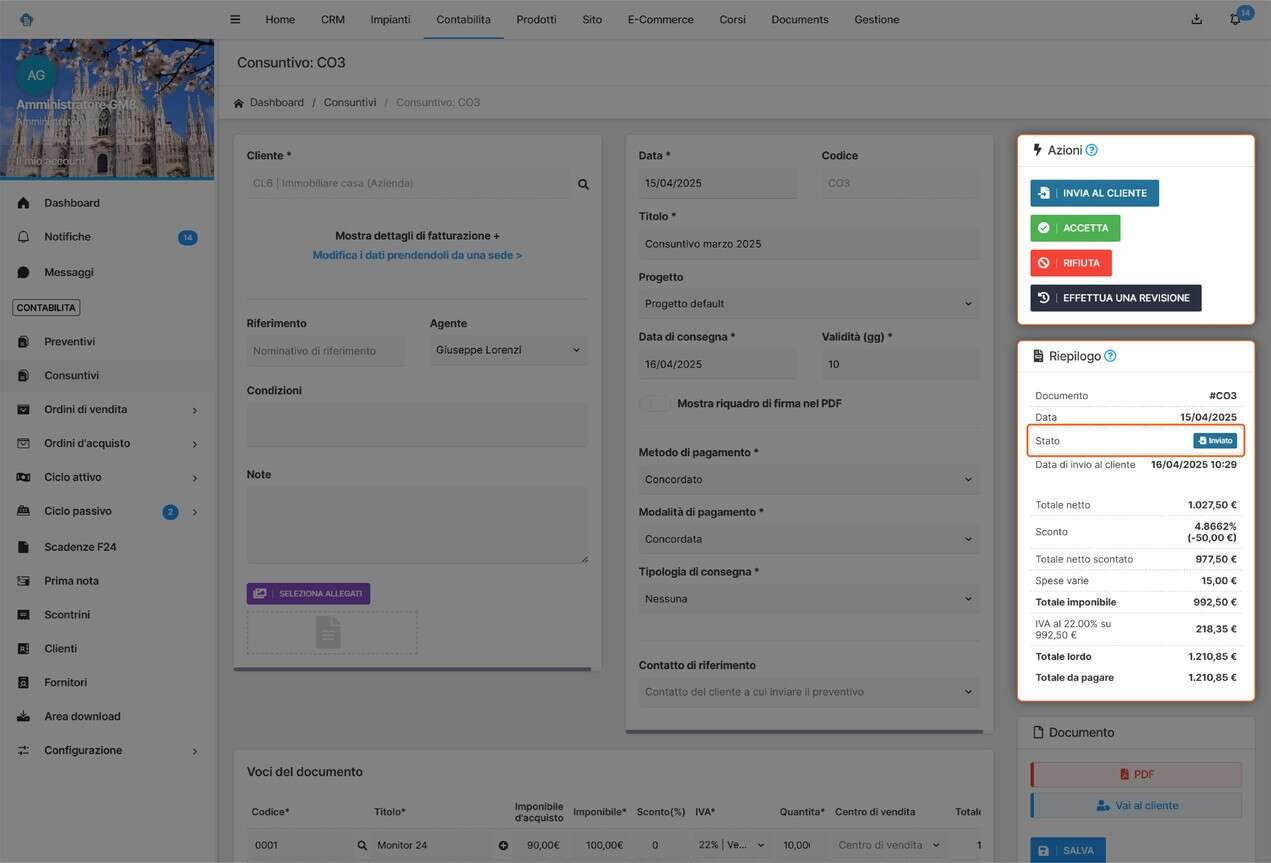Open the CRM top menu
1271x863 pixels.
[x=333, y=19]
